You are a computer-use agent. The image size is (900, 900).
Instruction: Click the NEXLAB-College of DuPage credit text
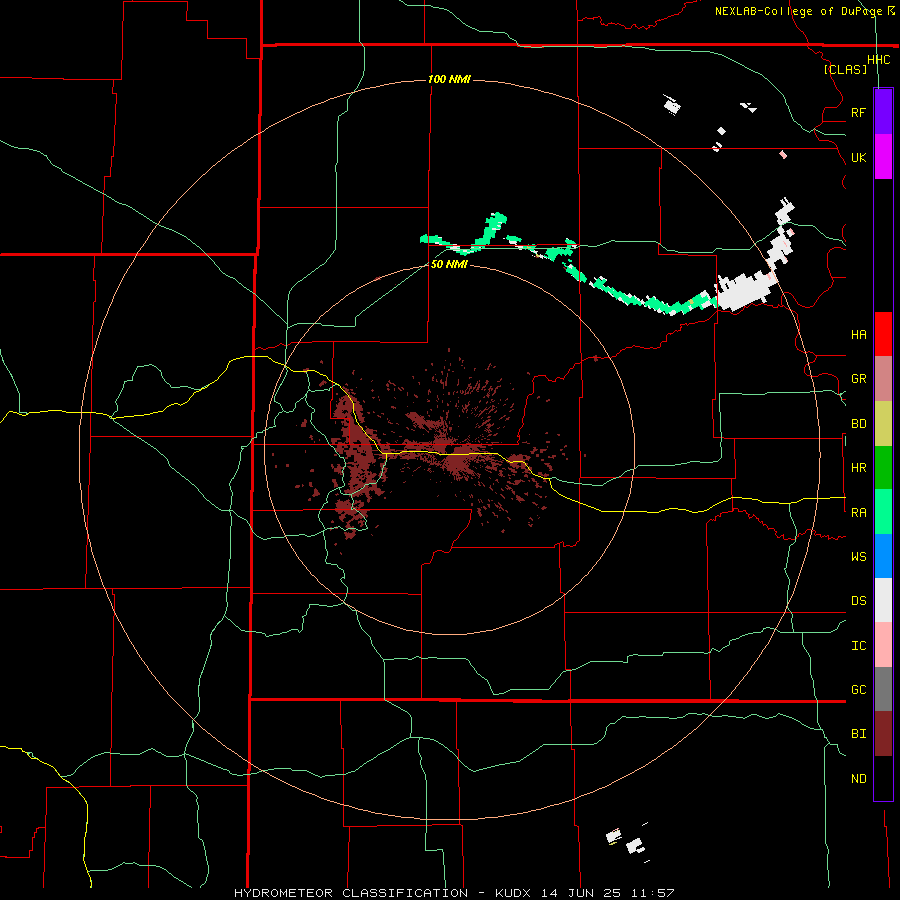(x=798, y=11)
